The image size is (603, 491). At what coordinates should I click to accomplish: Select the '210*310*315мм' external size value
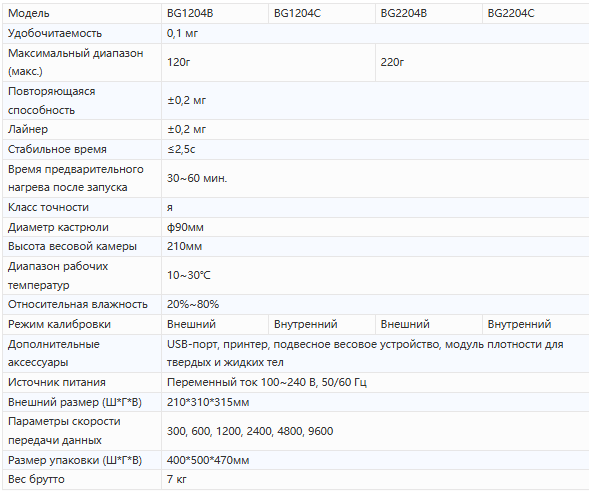tap(208, 402)
